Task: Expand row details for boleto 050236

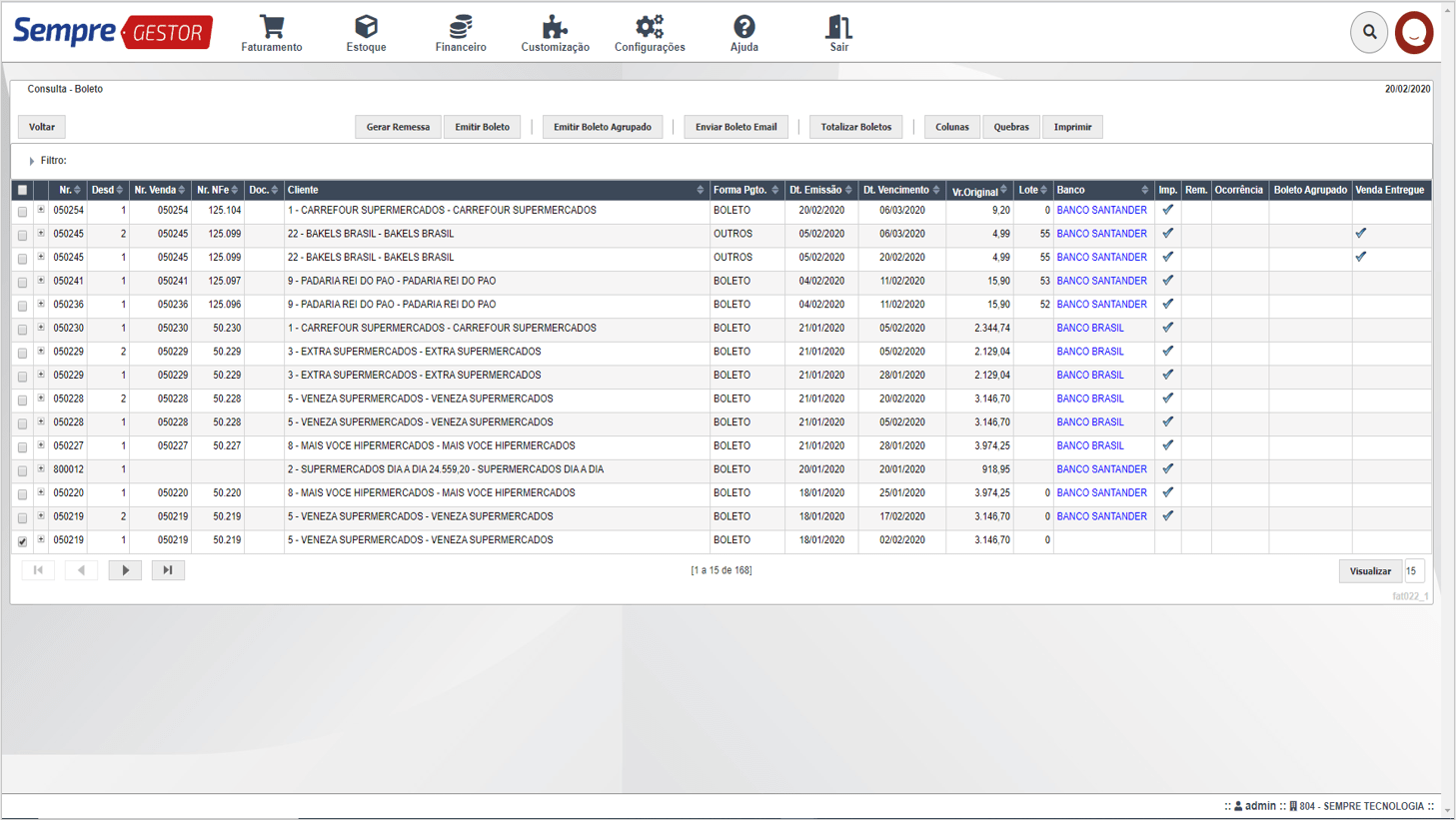Action: tap(41, 304)
